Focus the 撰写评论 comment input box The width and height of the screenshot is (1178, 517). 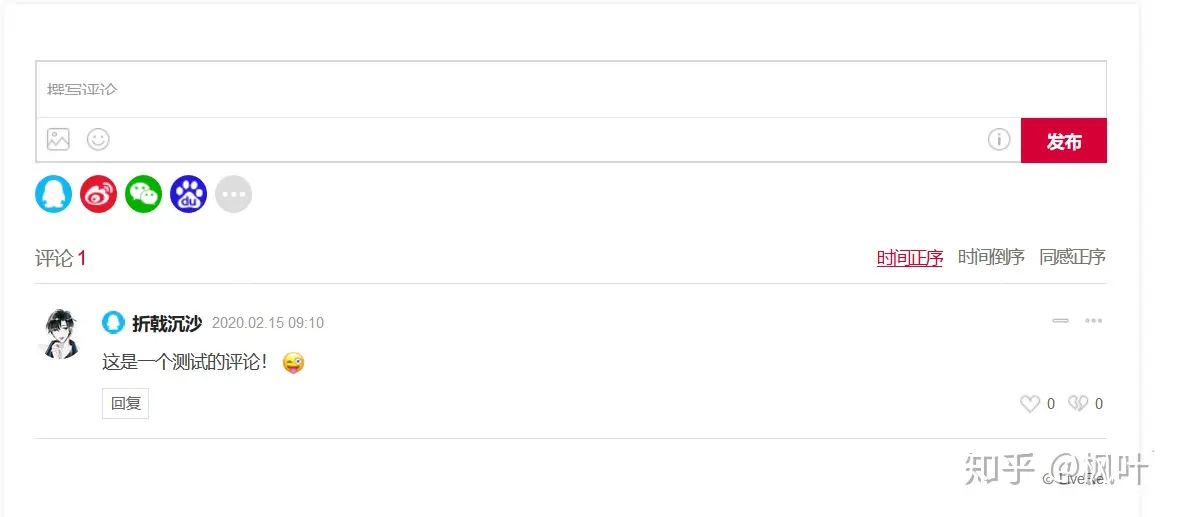[x=571, y=89]
